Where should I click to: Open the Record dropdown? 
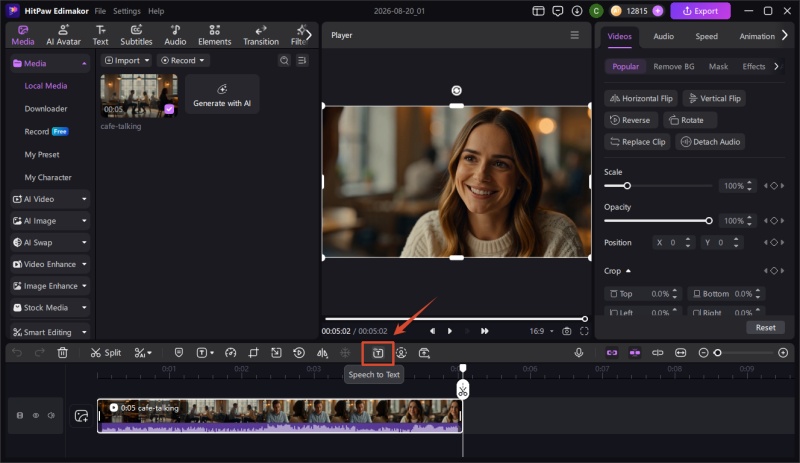click(183, 60)
